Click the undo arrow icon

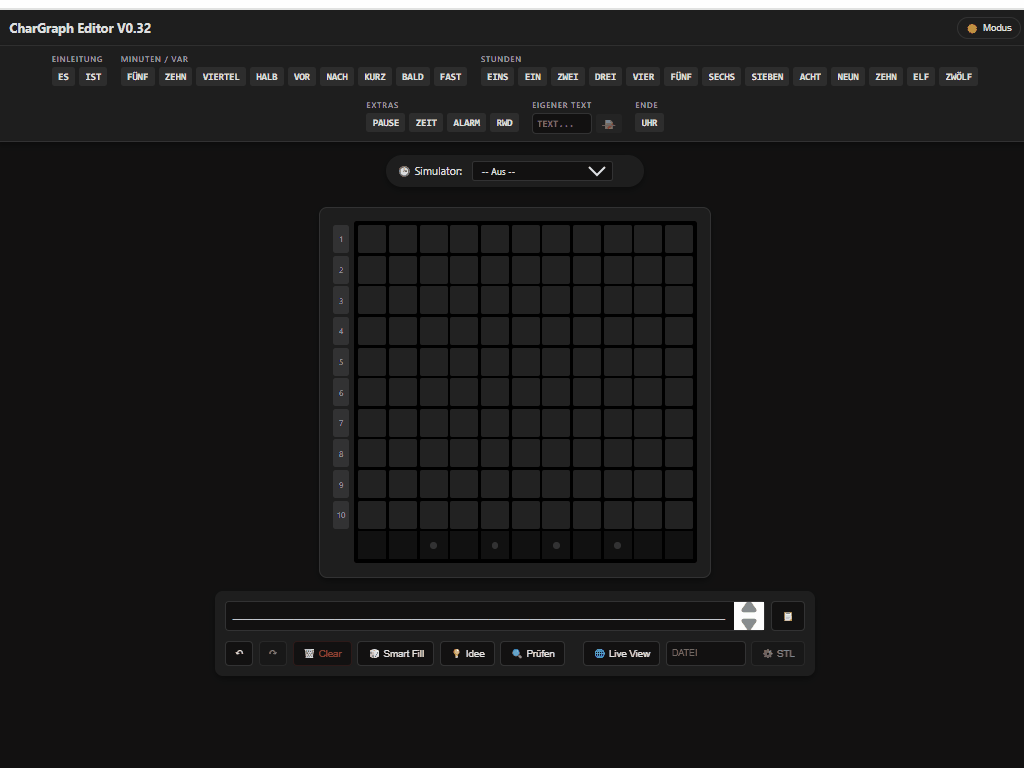(239, 653)
